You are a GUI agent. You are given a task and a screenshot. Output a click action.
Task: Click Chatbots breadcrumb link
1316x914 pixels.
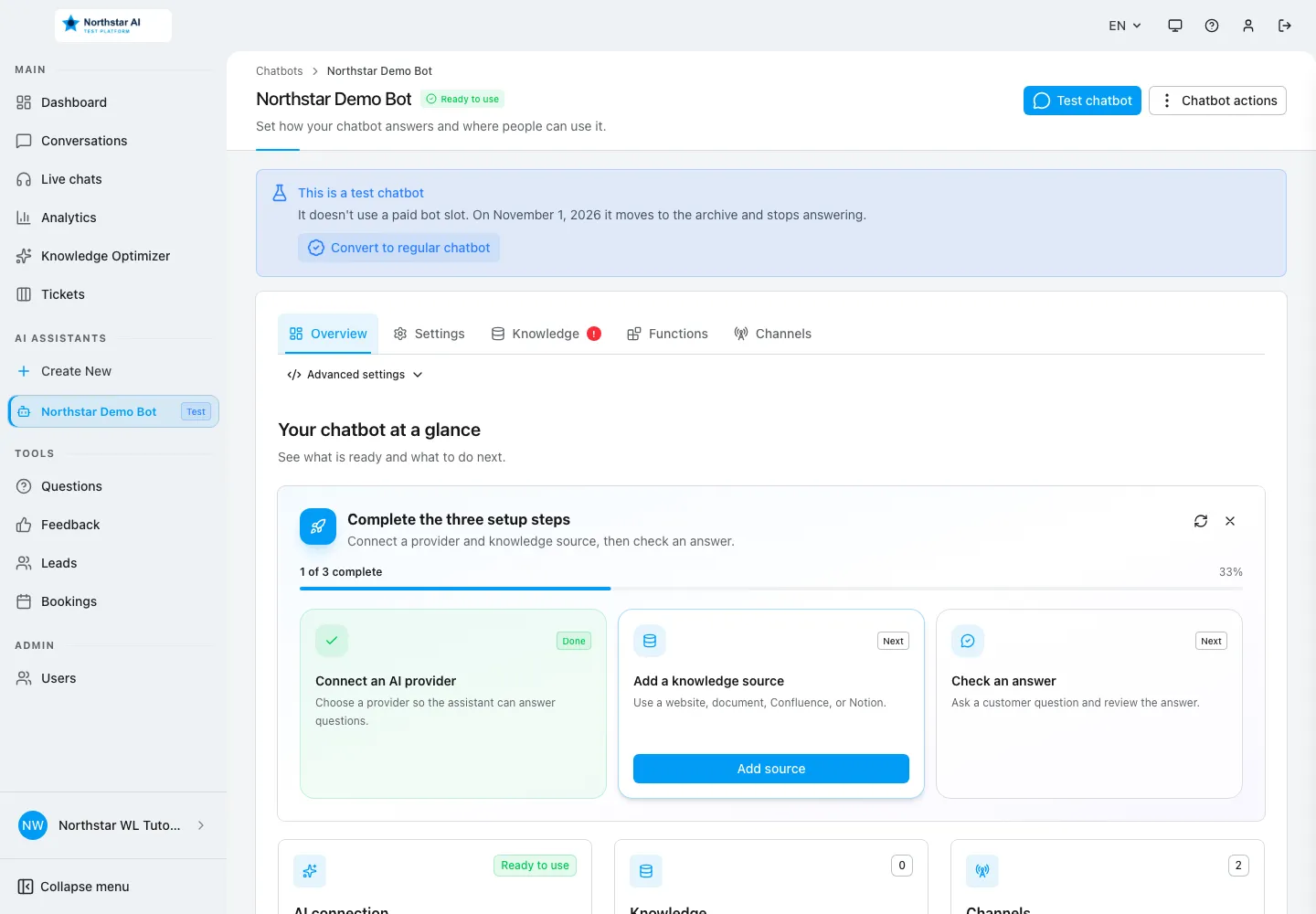pos(280,71)
